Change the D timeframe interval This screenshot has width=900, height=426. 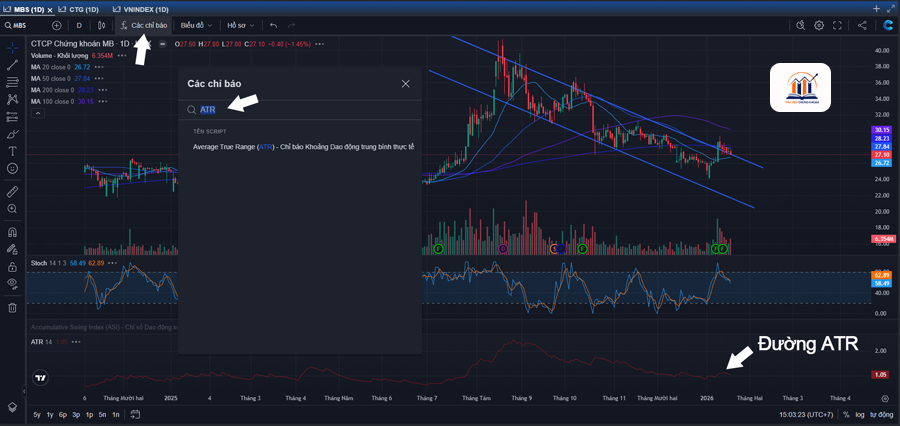tap(79, 25)
